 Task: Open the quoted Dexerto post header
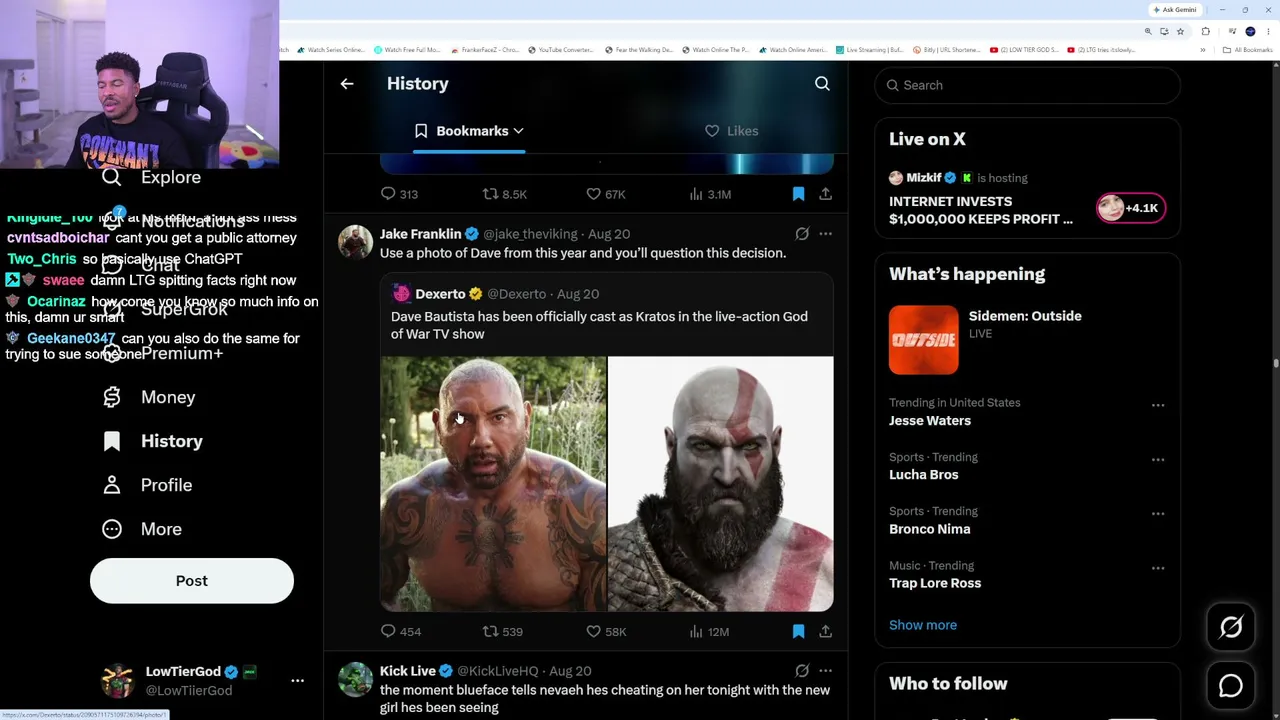495,294
